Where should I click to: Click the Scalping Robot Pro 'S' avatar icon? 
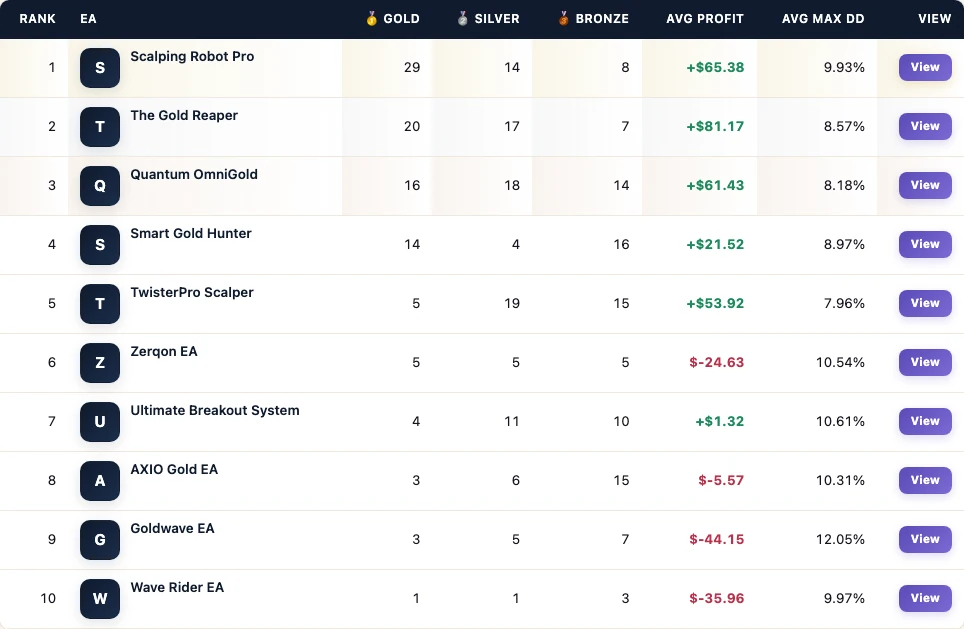click(x=100, y=68)
